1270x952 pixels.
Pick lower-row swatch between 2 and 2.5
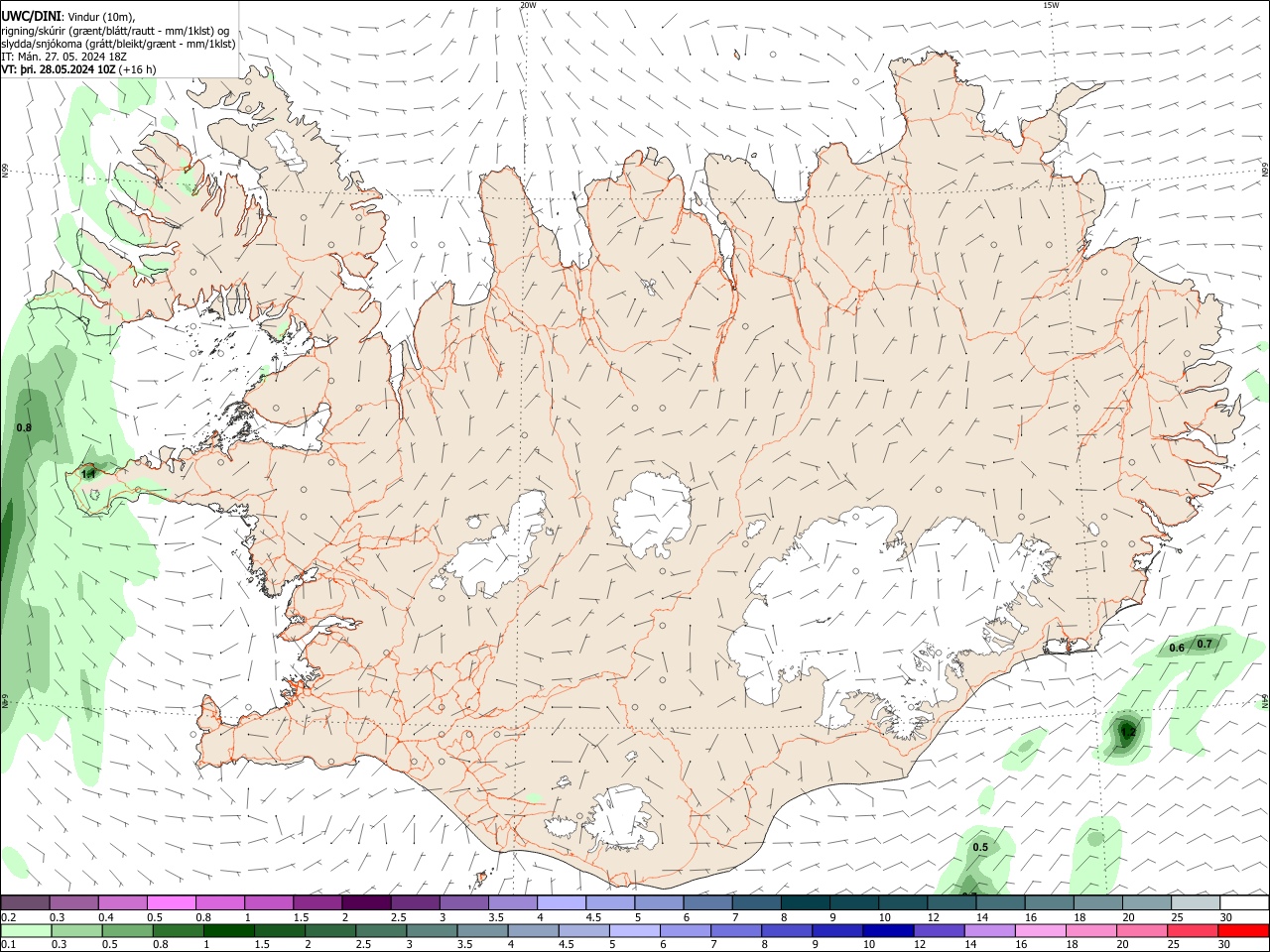click(x=330, y=930)
